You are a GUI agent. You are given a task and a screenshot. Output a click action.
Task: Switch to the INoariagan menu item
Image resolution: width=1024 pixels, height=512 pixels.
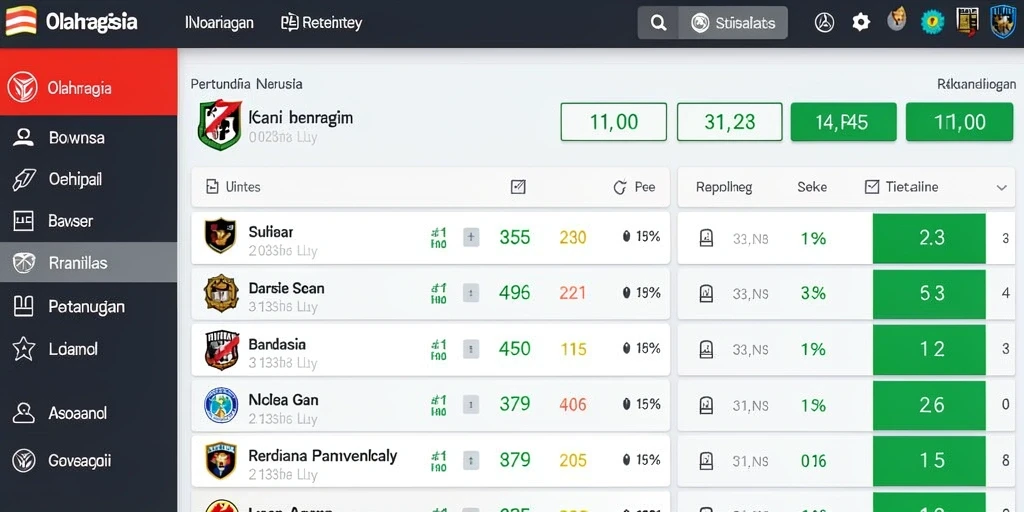pyautogui.click(x=219, y=23)
